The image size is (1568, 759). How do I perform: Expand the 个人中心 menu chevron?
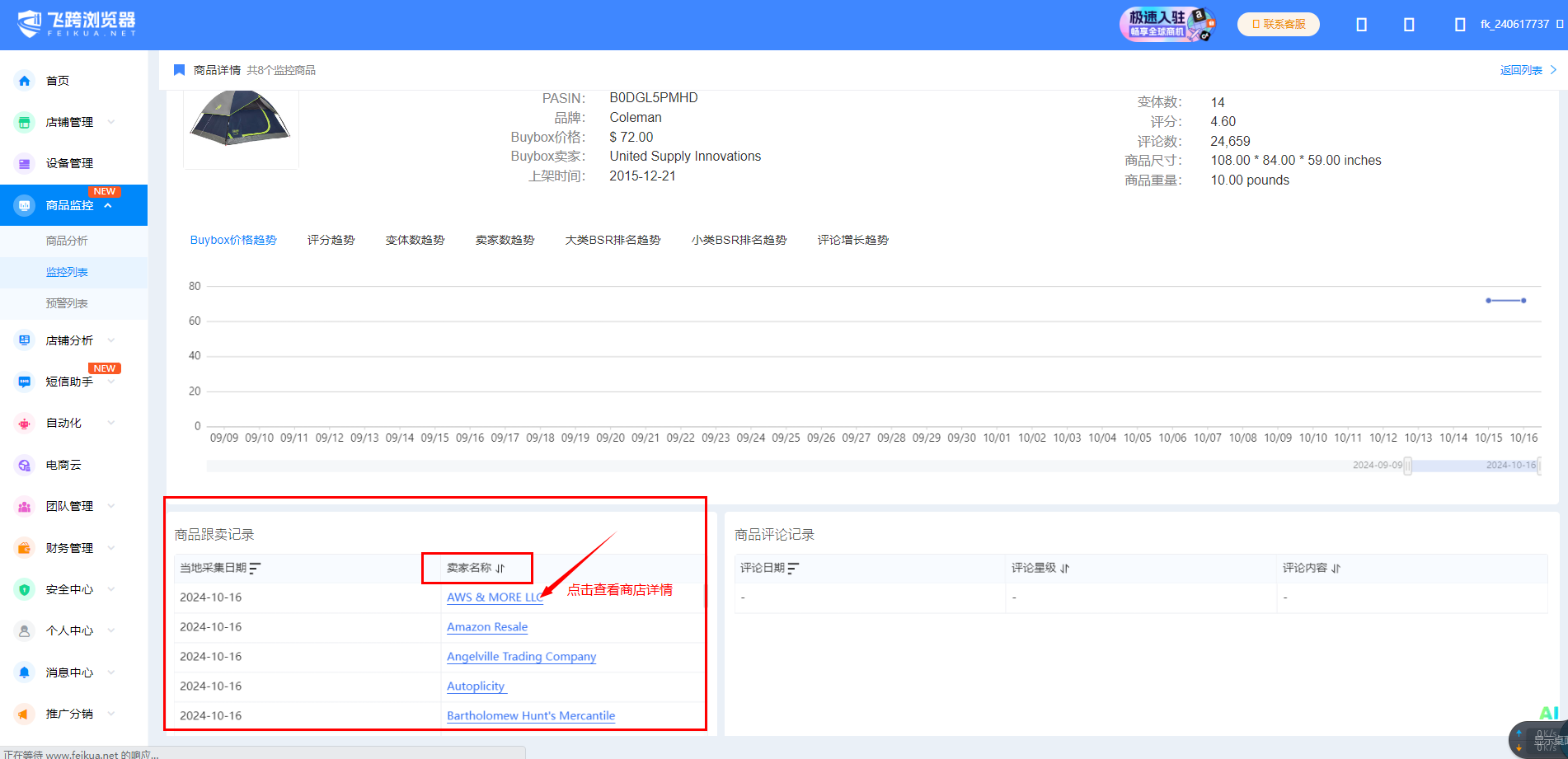[111, 630]
